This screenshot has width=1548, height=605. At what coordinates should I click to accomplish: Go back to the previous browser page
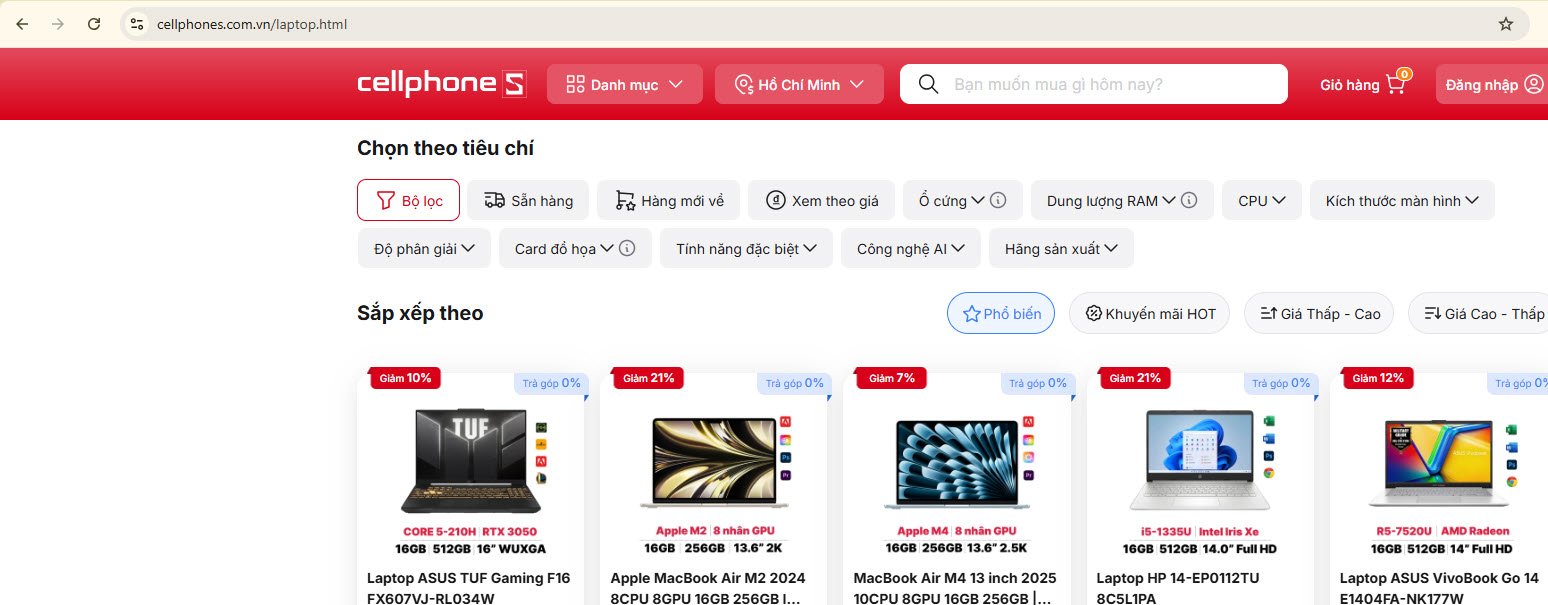[x=22, y=24]
